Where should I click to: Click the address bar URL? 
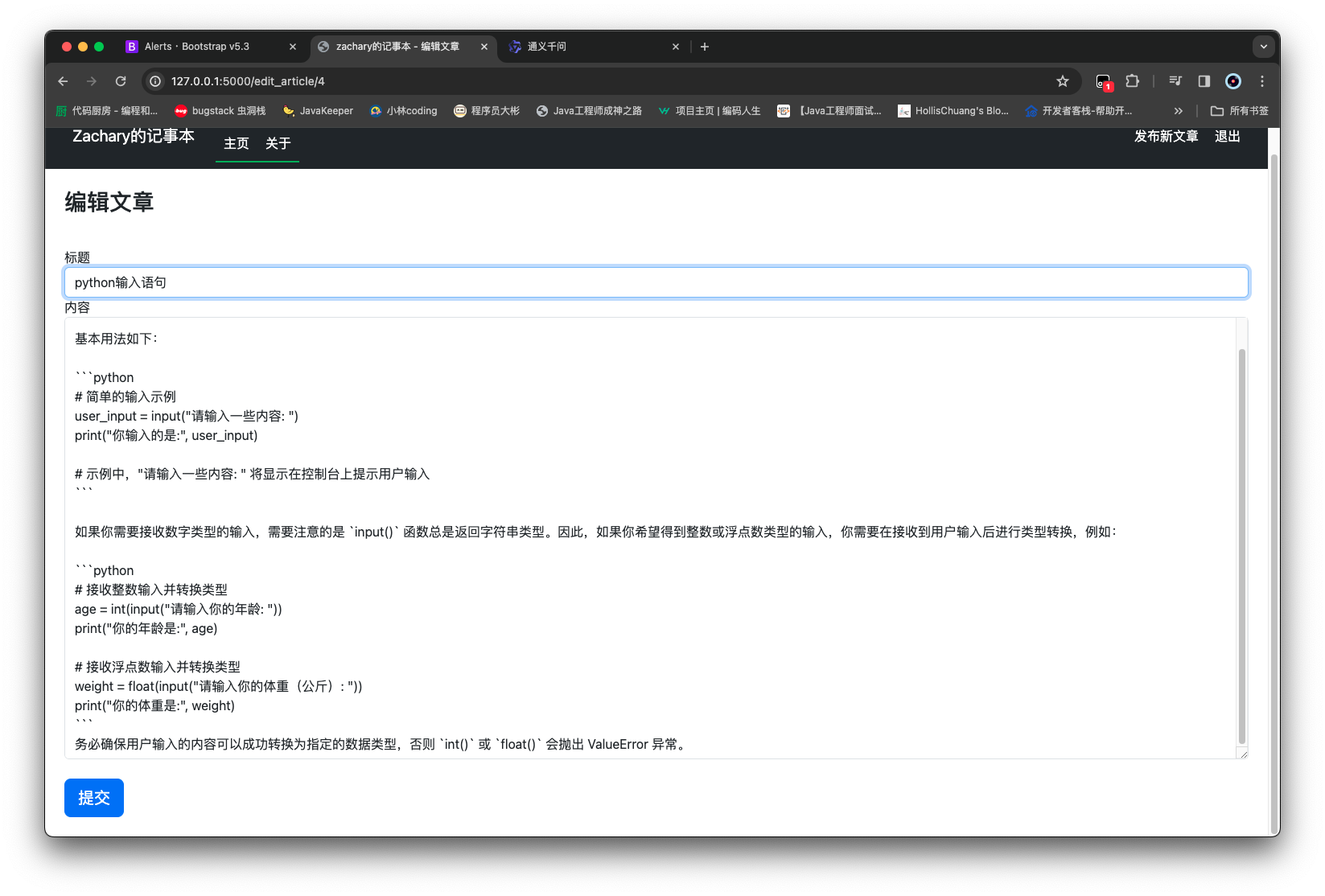[248, 81]
